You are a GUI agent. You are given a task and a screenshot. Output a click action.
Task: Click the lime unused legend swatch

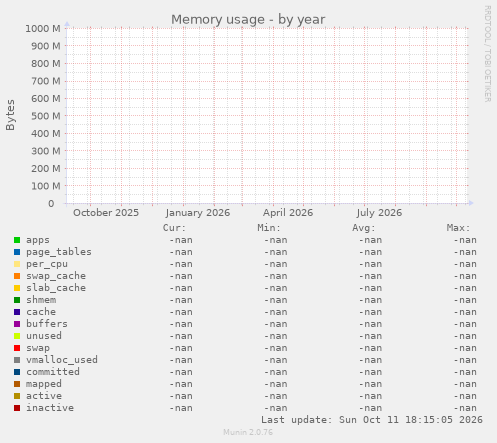(17, 336)
